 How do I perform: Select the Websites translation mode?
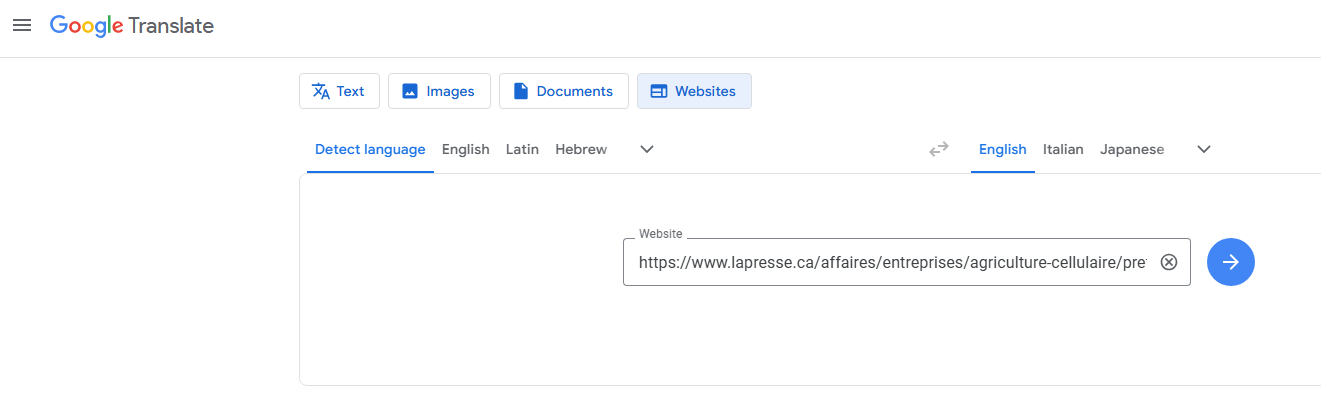[x=694, y=91]
